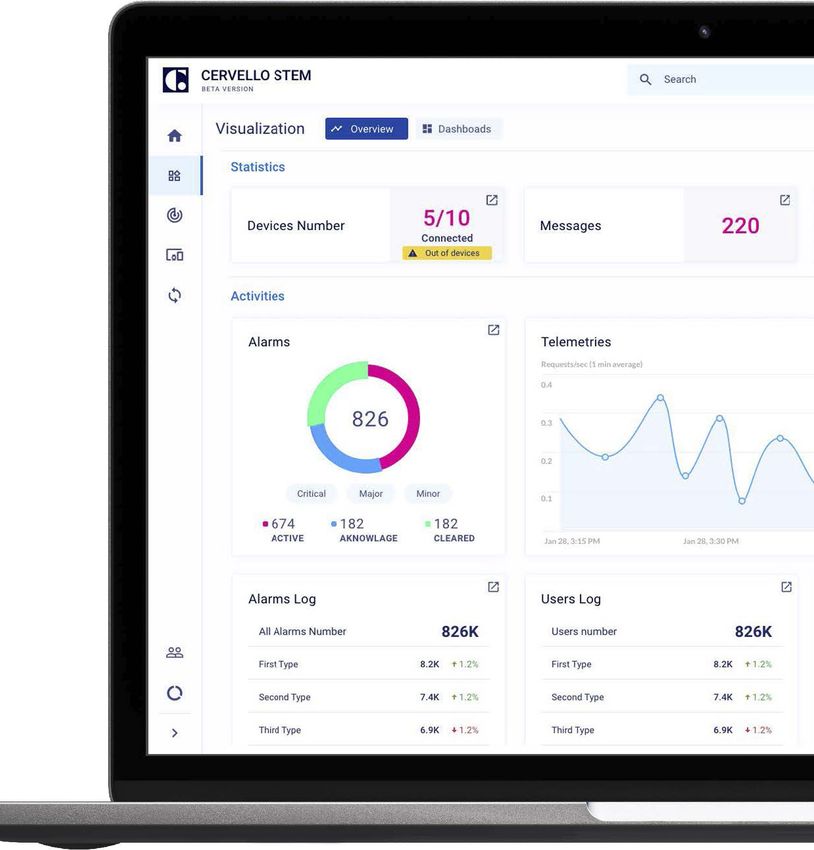The image size is (814, 850).
Task: Focus the Search input field
Action: click(x=721, y=80)
